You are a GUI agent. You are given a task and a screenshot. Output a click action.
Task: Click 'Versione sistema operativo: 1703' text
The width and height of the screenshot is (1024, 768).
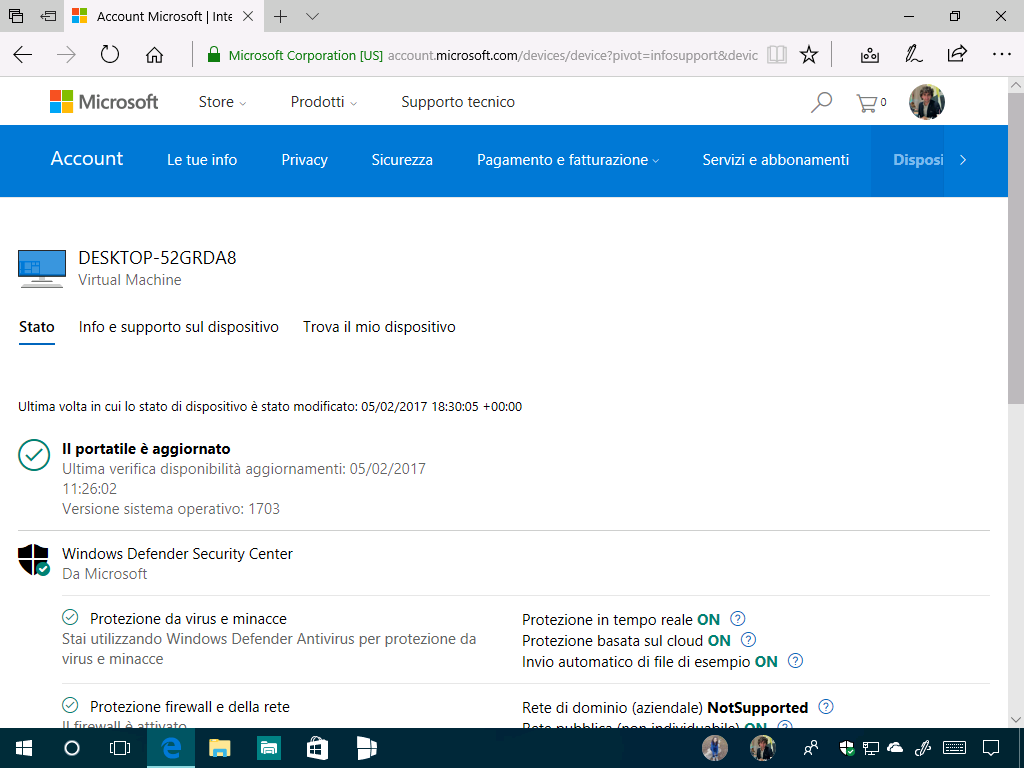[171, 509]
